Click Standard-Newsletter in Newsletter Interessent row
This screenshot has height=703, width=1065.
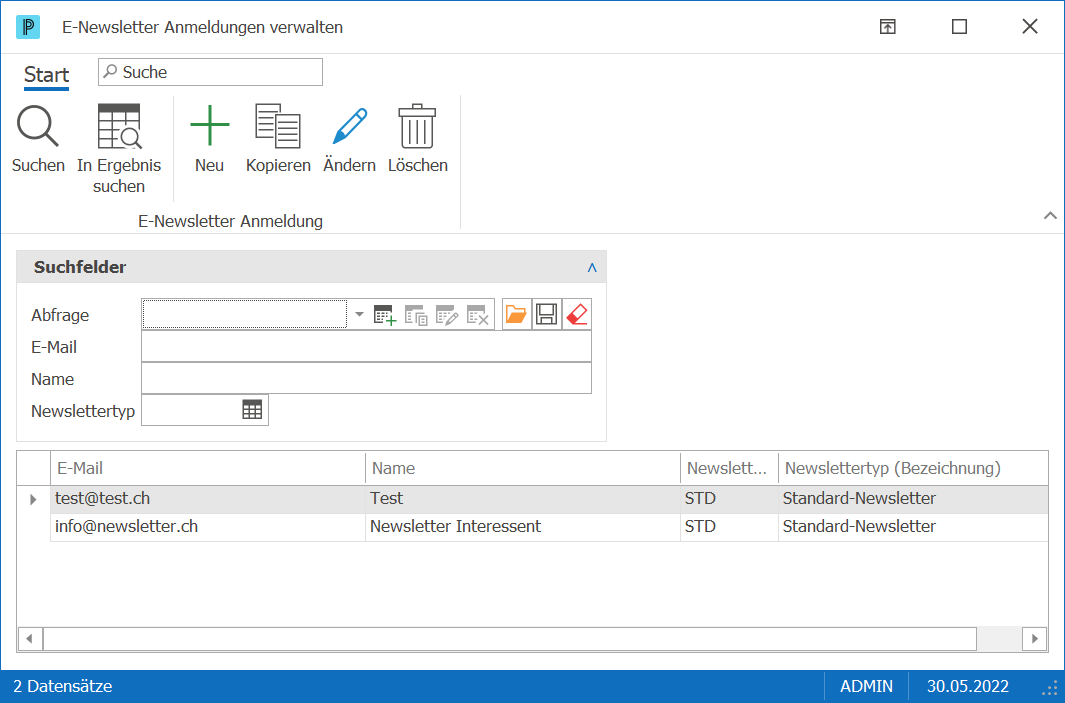coord(913,526)
